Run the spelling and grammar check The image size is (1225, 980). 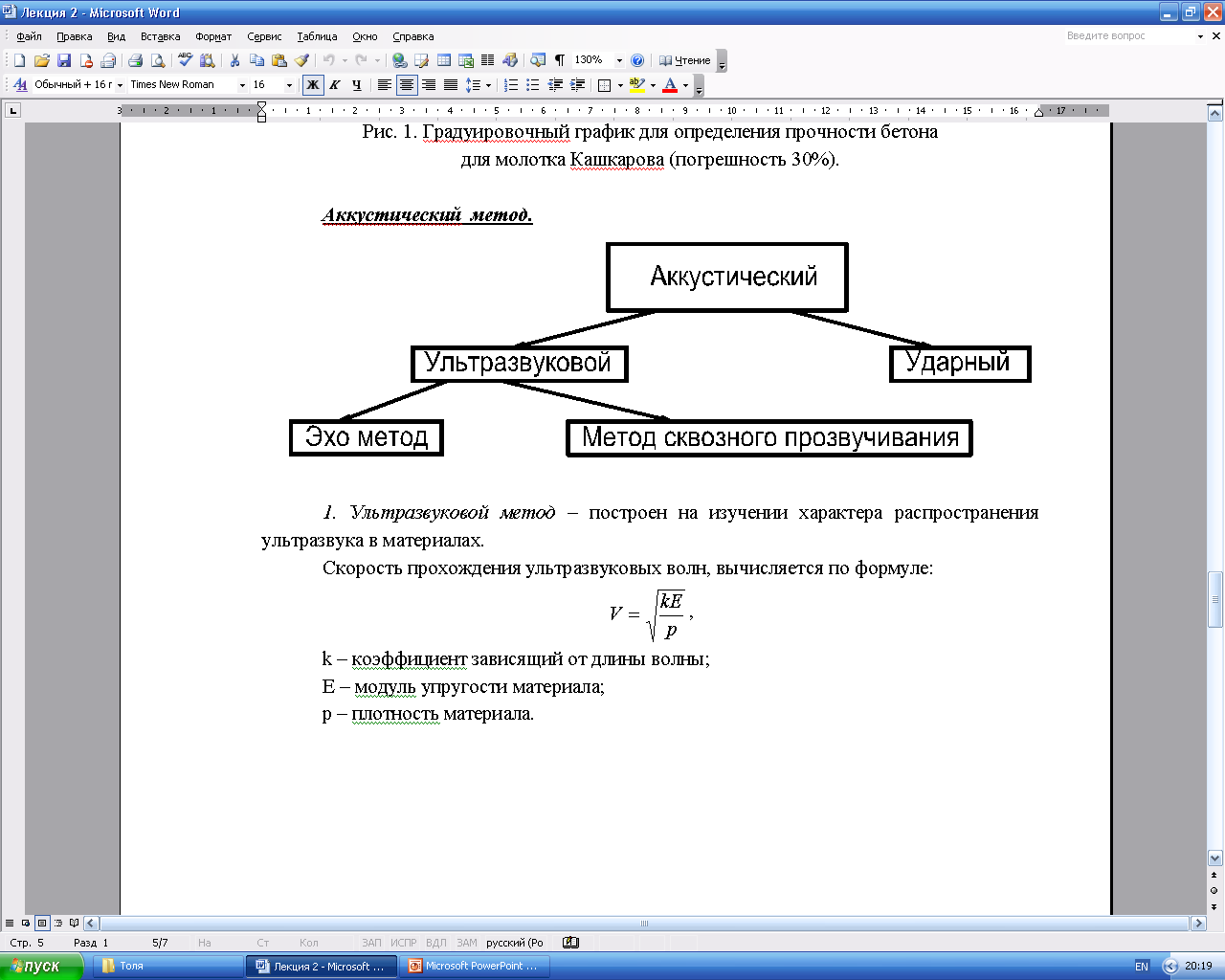pos(185,60)
